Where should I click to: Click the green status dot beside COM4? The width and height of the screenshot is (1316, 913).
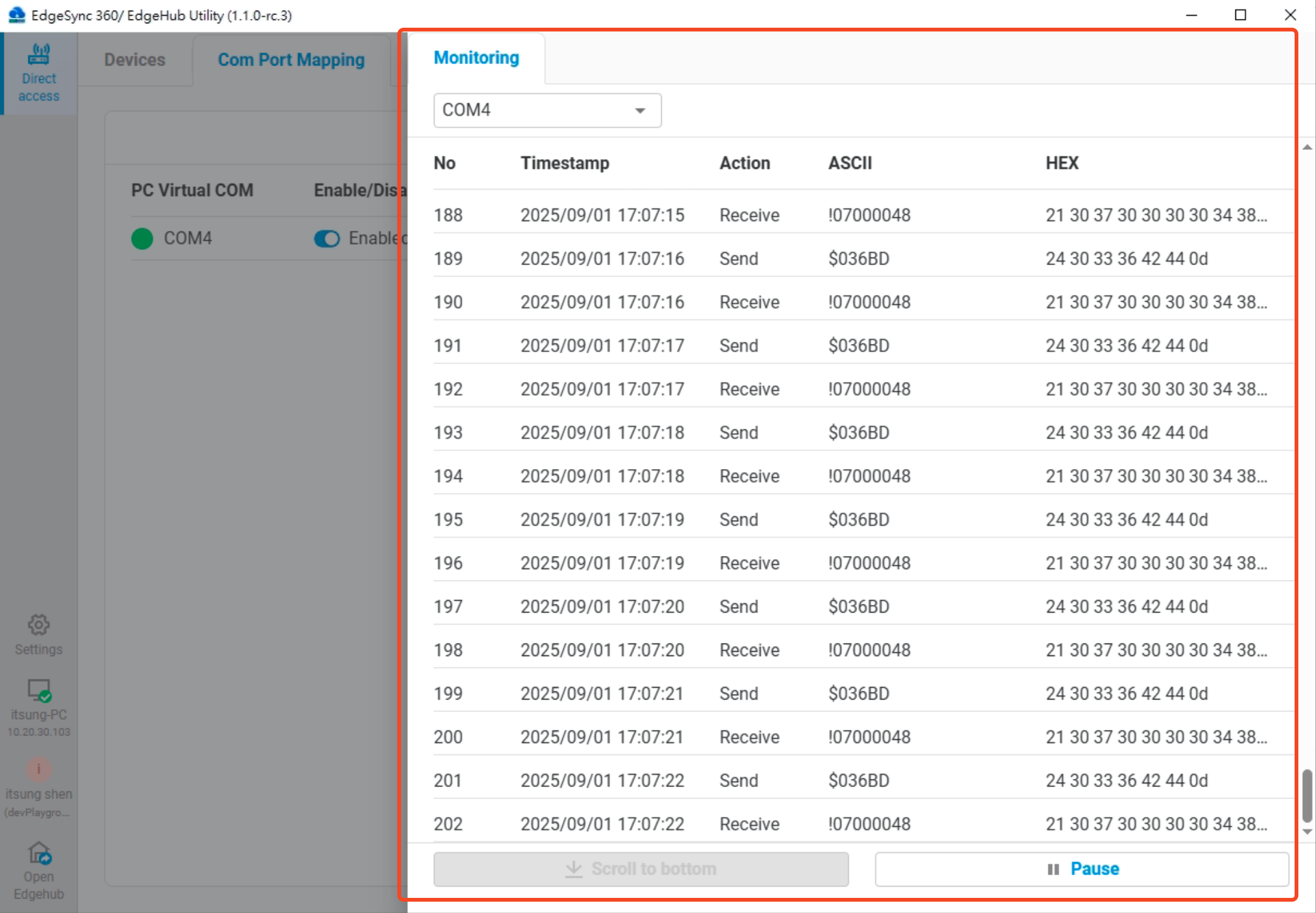point(141,239)
